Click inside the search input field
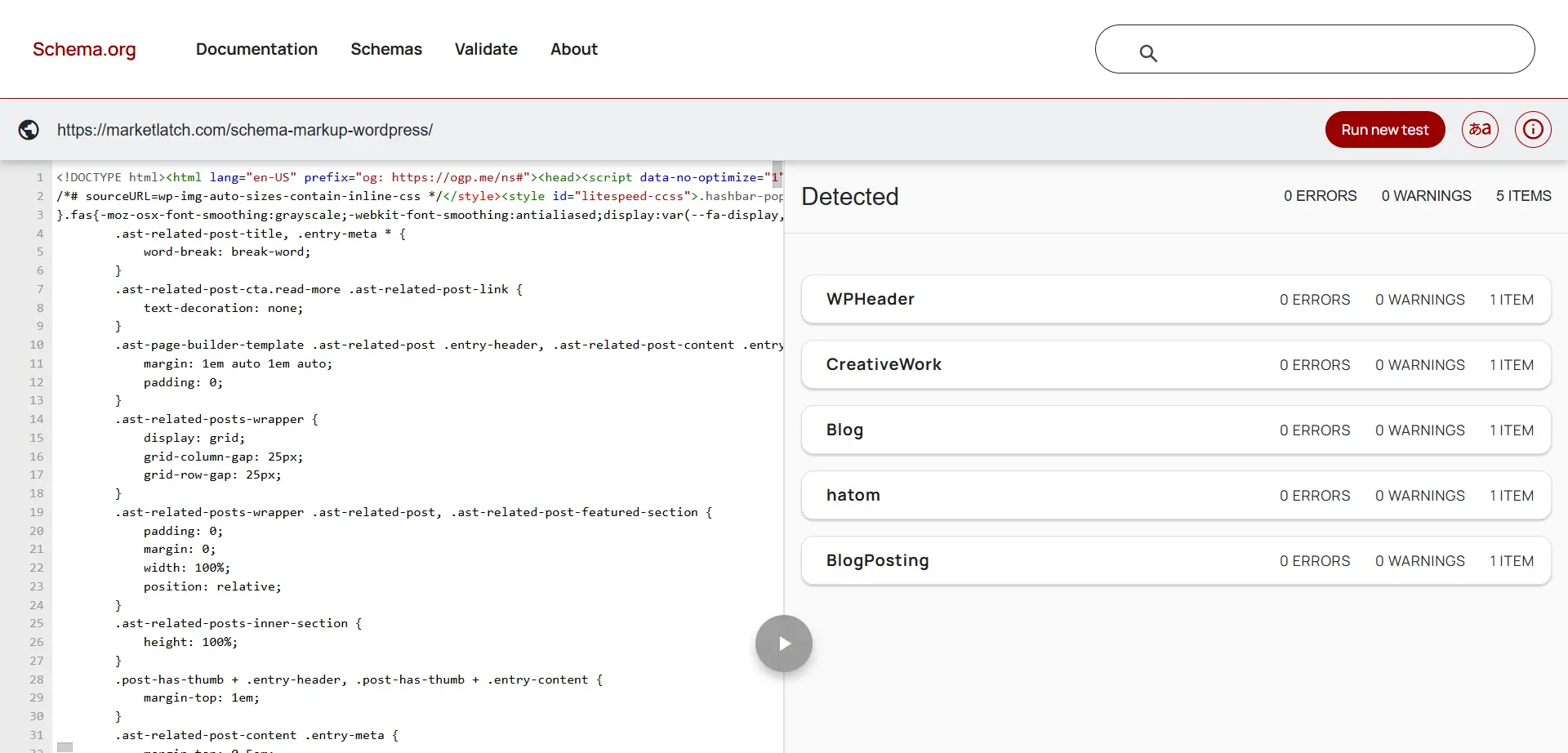The image size is (1568, 753). click(1315, 49)
